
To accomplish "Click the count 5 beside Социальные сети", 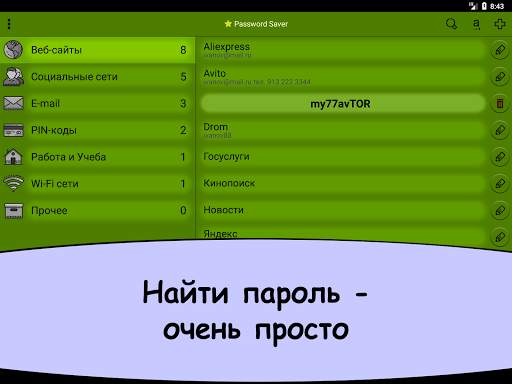I will 183,77.
